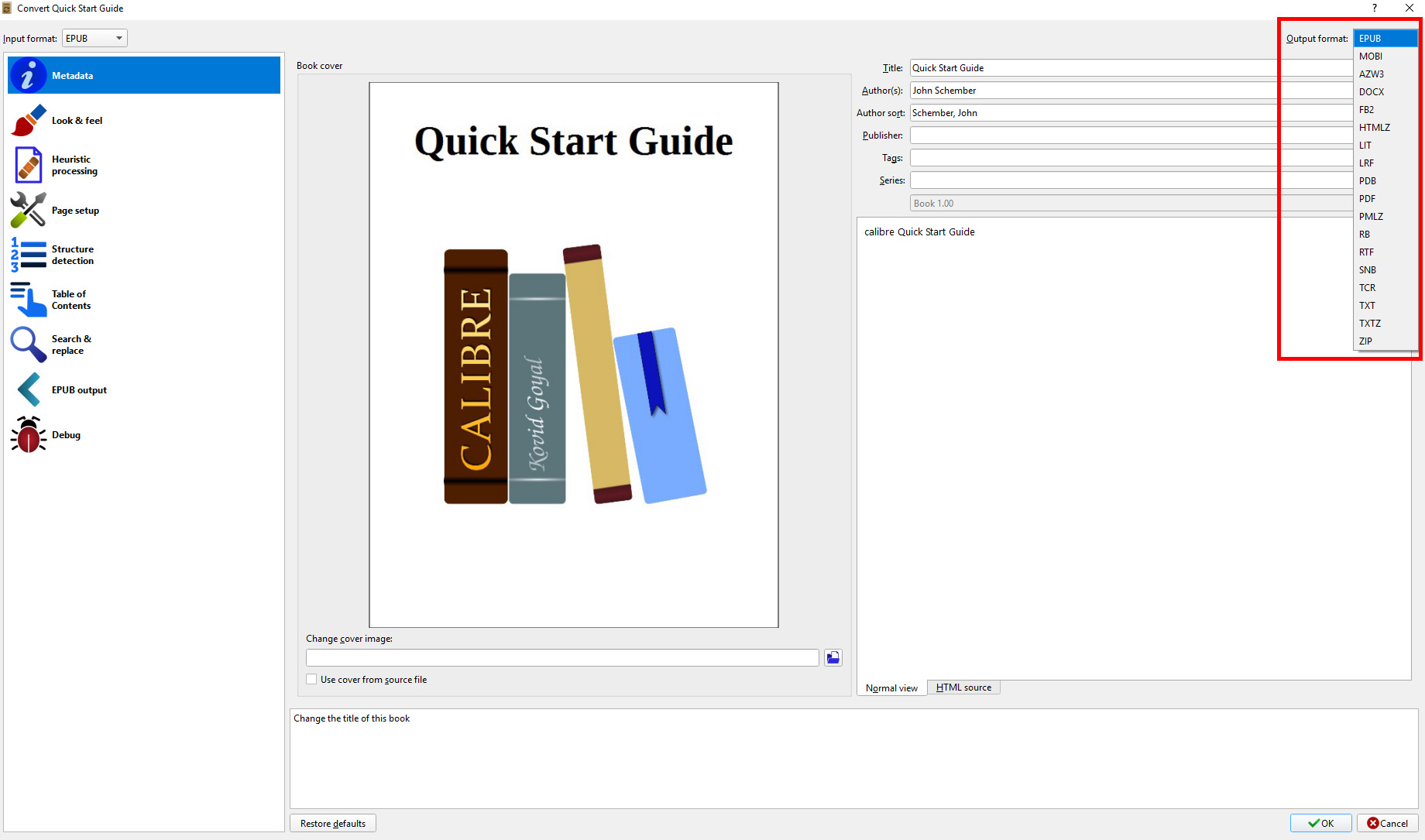
Task: Choose TXT output format
Action: pyautogui.click(x=1386, y=305)
